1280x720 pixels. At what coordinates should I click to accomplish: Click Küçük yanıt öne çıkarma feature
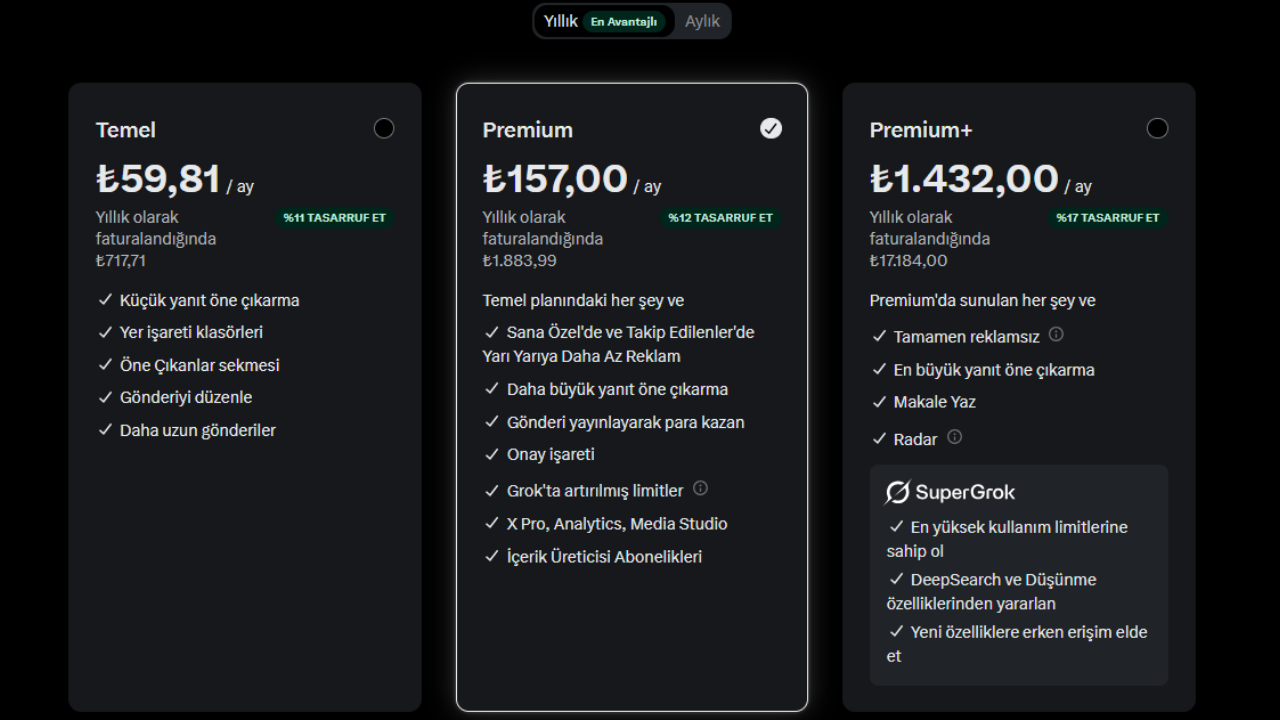click(x=209, y=300)
